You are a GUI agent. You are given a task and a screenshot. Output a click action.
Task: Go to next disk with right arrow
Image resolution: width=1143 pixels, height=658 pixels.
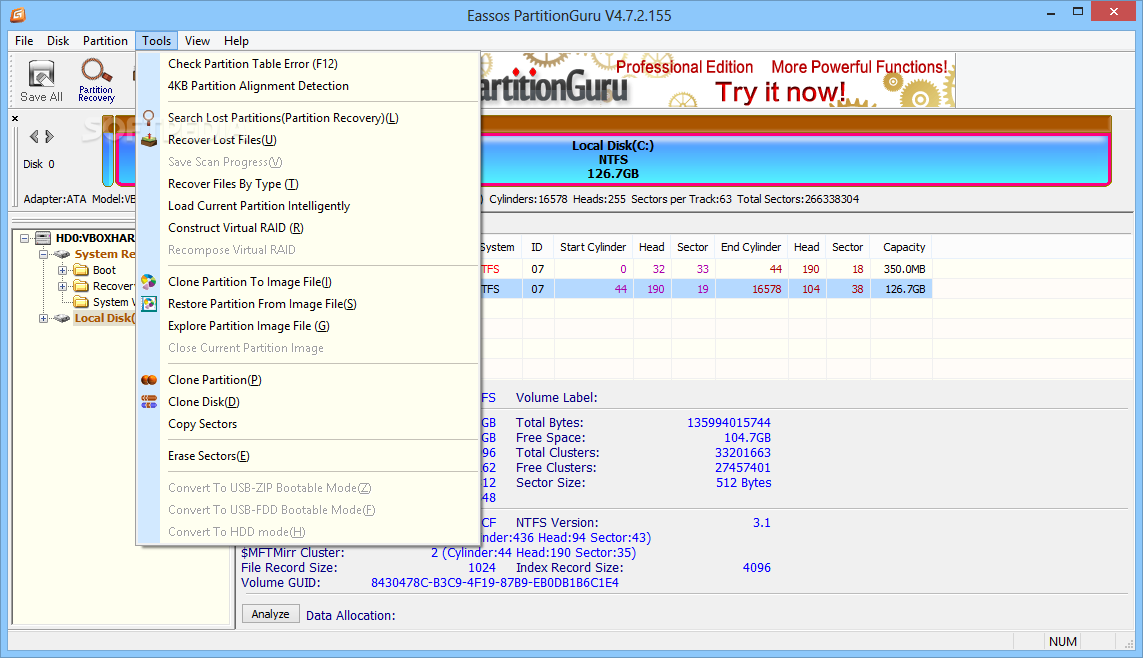(50, 136)
